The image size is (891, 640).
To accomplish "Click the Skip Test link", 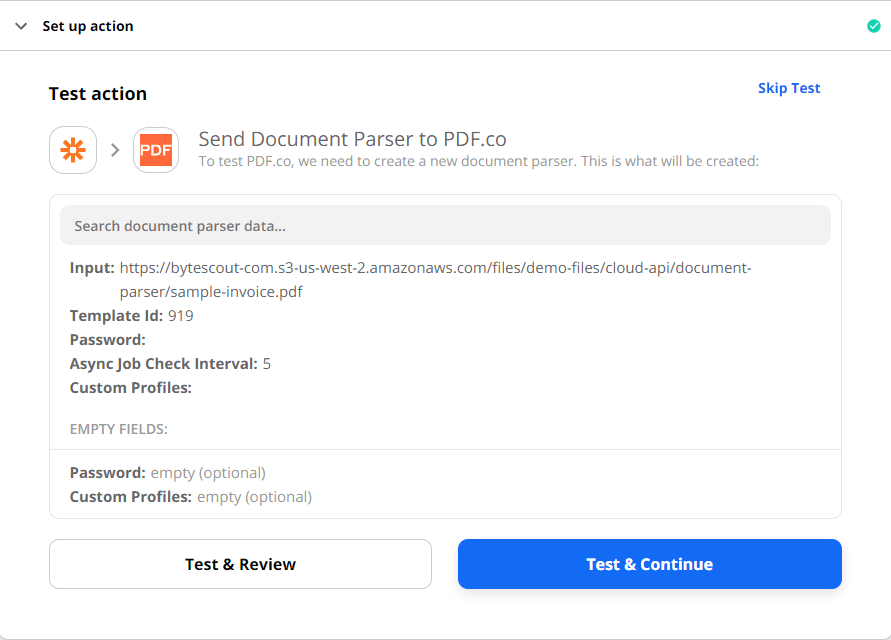I will [789, 88].
